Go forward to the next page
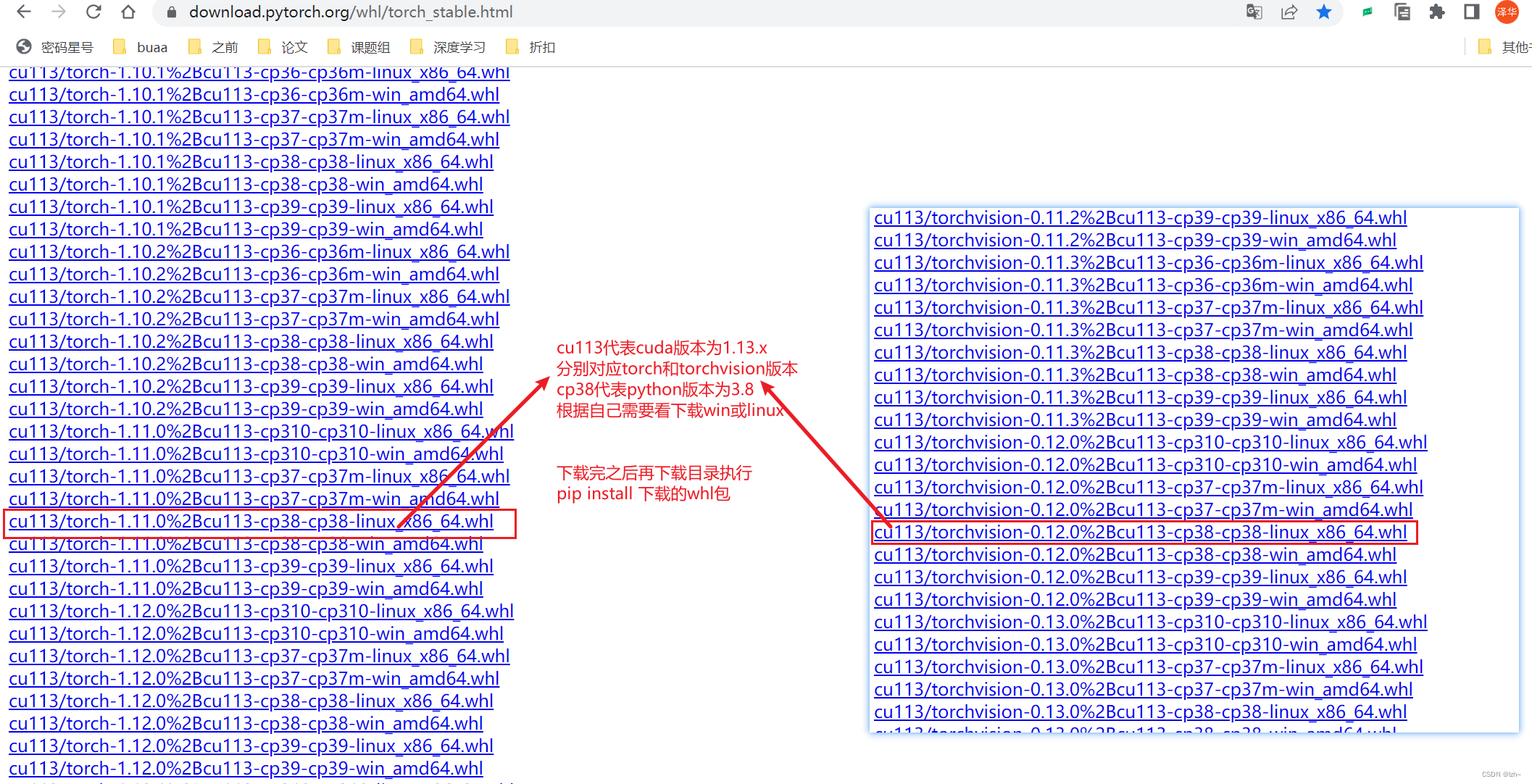The width and height of the screenshot is (1532, 784). coord(59,12)
